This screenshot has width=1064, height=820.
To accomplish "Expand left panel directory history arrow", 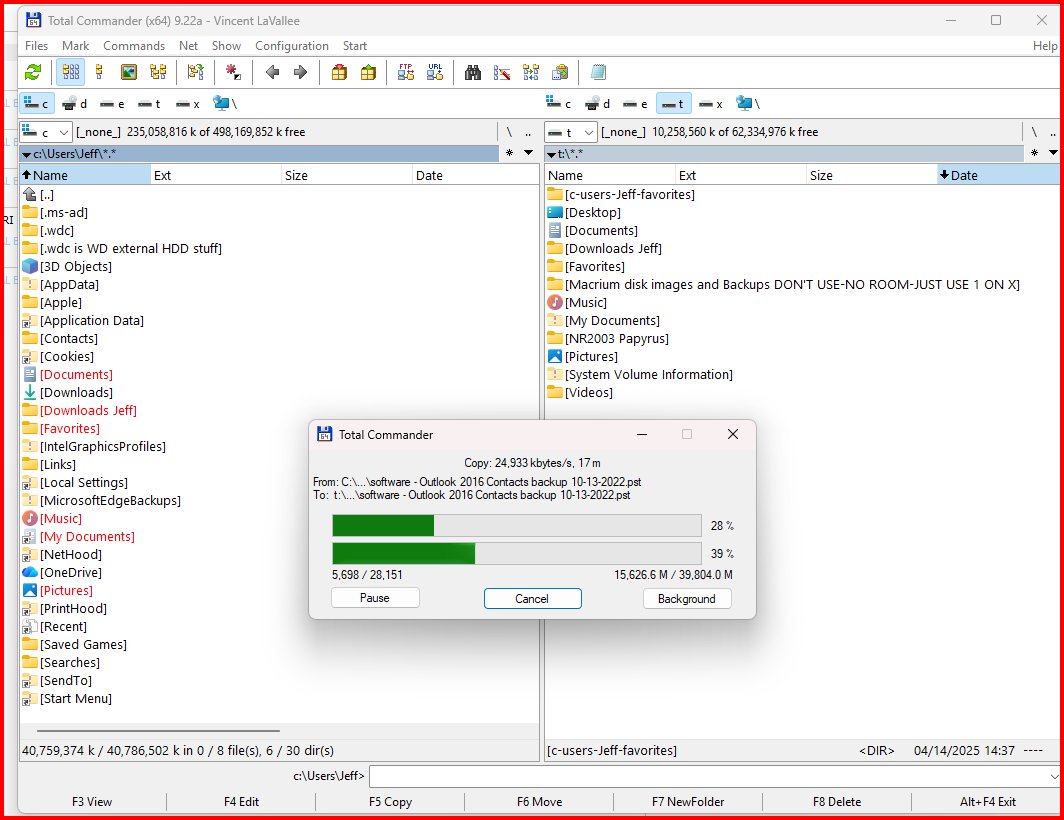I will click(x=528, y=153).
